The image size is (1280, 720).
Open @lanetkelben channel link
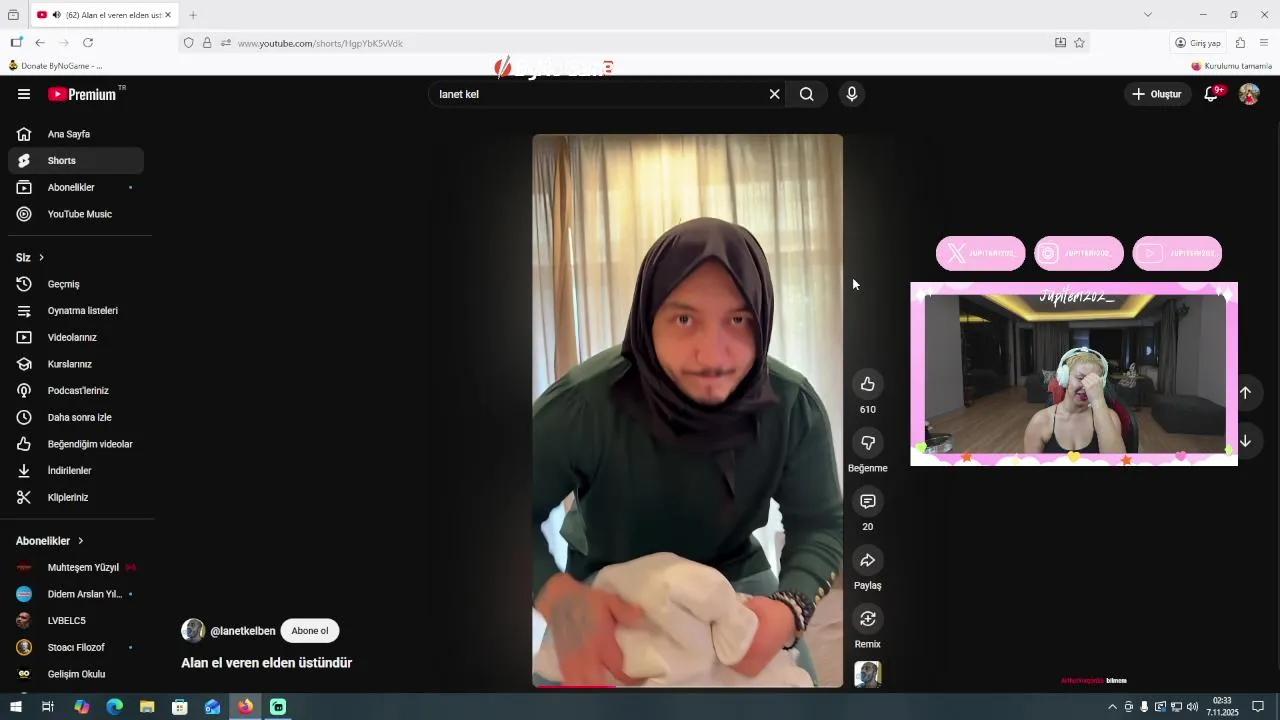click(243, 631)
